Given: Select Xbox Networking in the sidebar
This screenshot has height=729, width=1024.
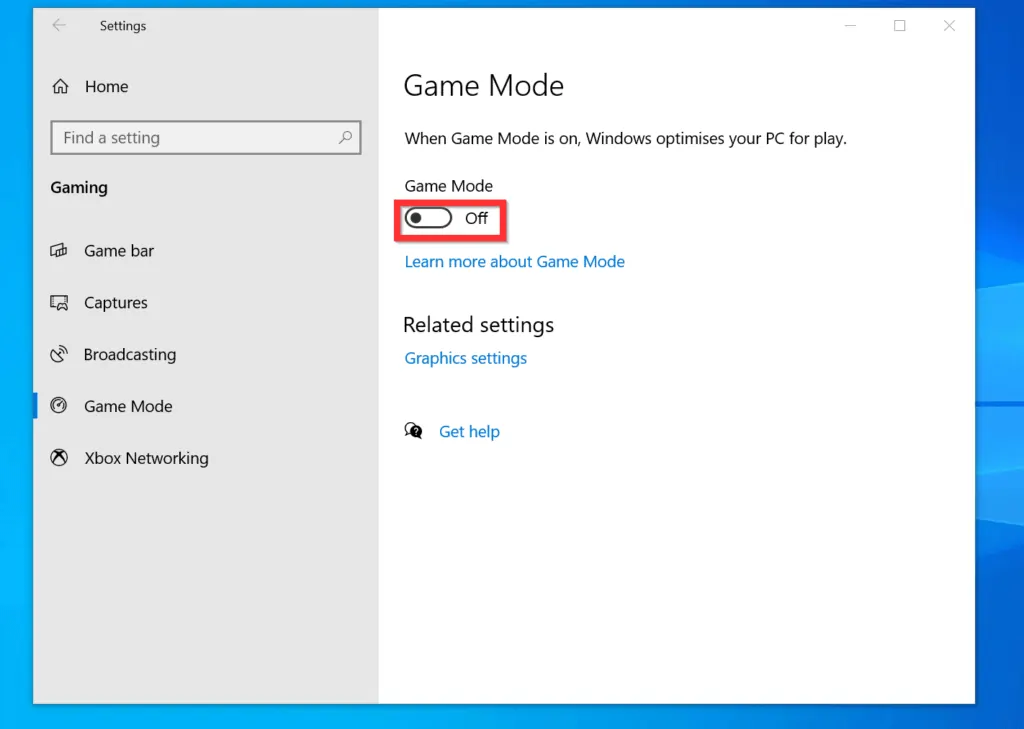Looking at the screenshot, I should 146,458.
